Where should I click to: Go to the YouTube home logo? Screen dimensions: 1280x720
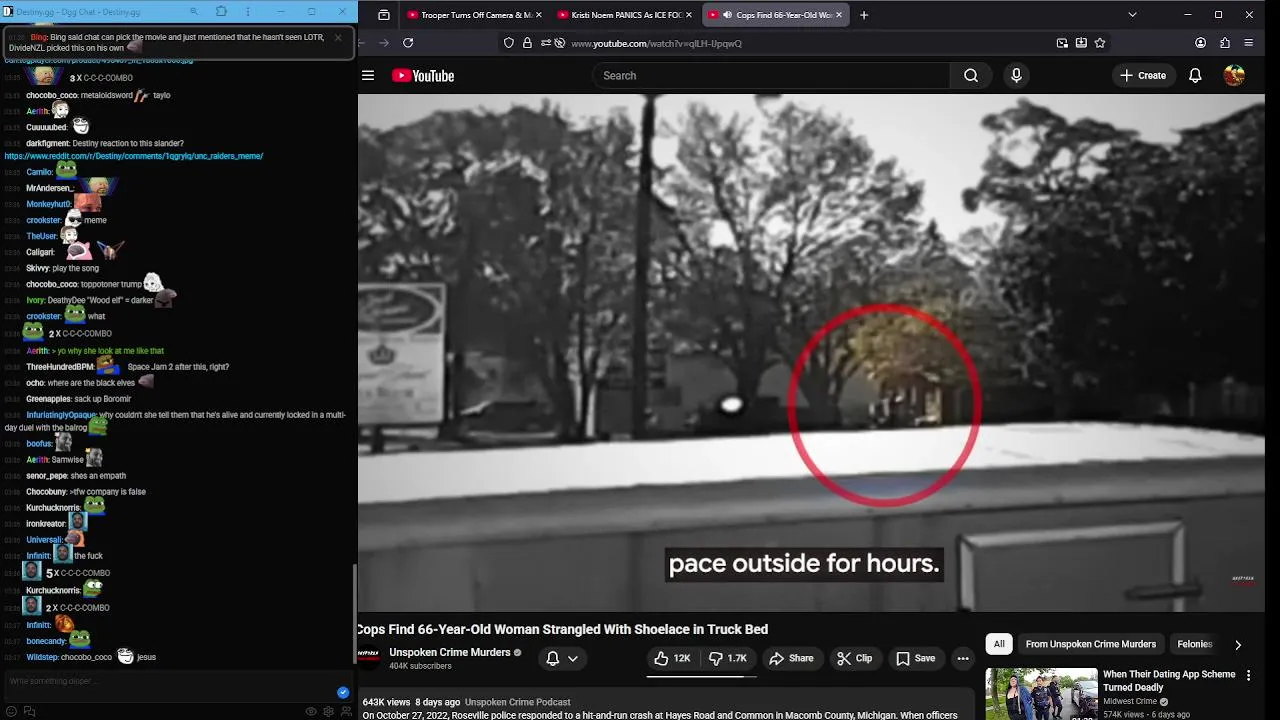(x=423, y=76)
